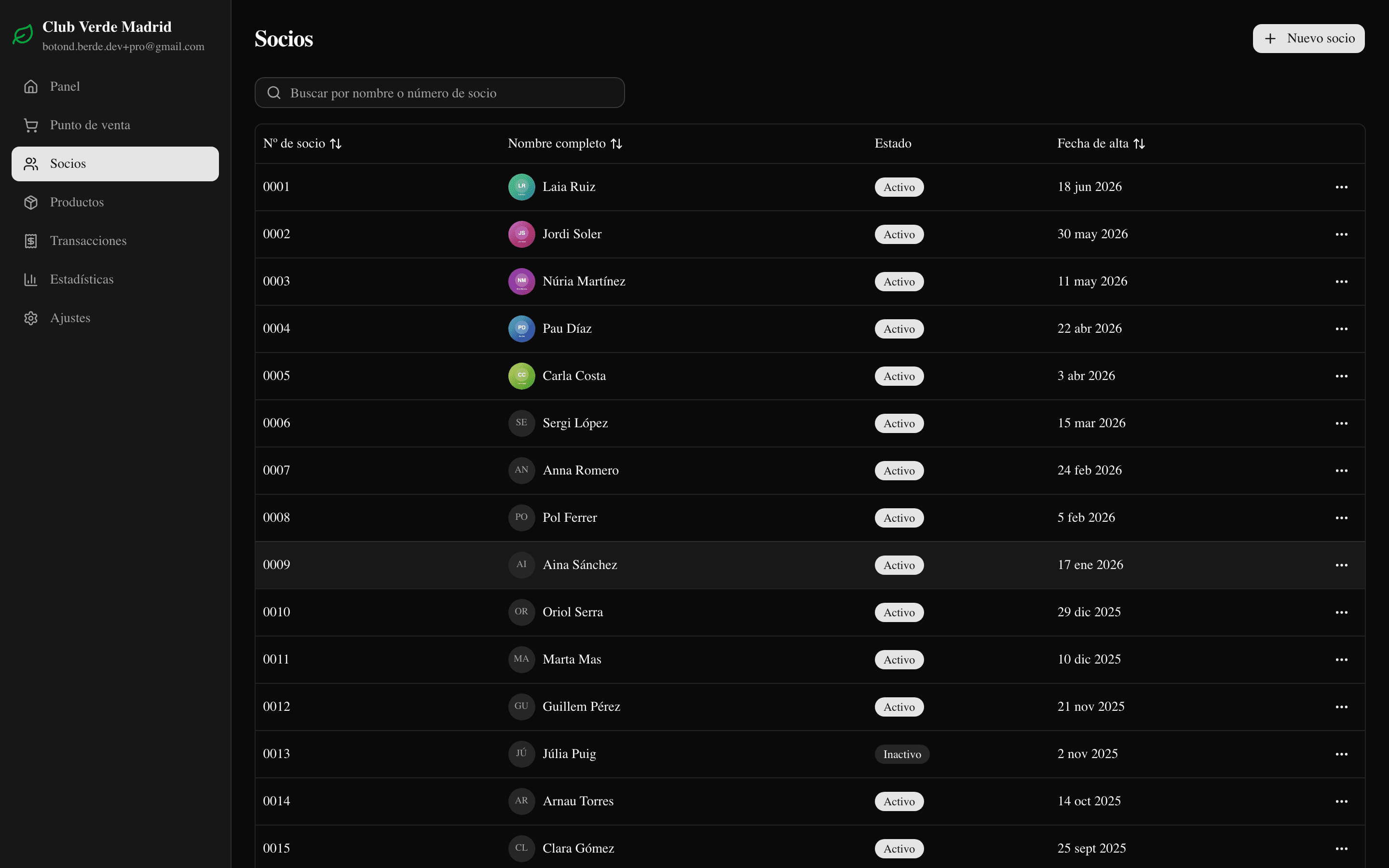Sort by Nº de socio column
1389x868 pixels.
coord(302,144)
